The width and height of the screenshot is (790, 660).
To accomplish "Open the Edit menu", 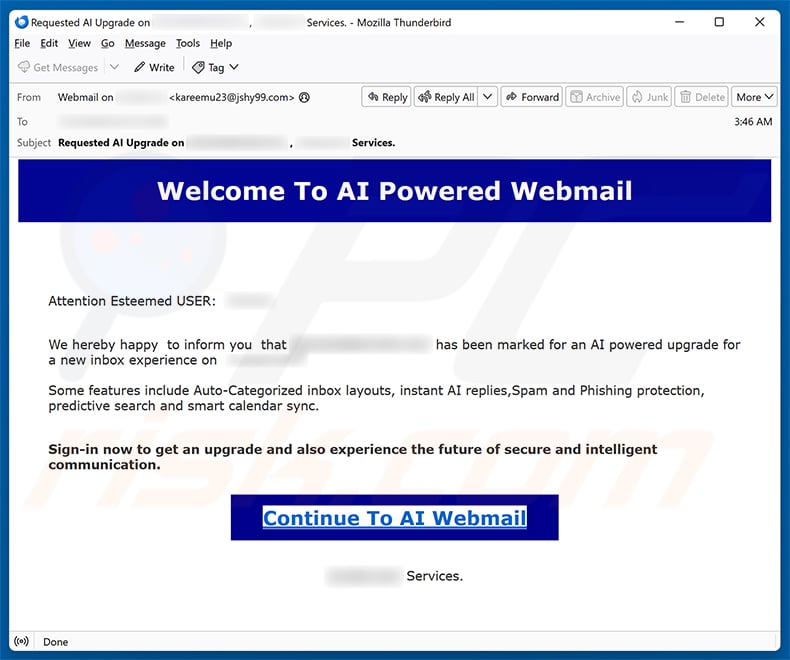I will click(x=49, y=43).
